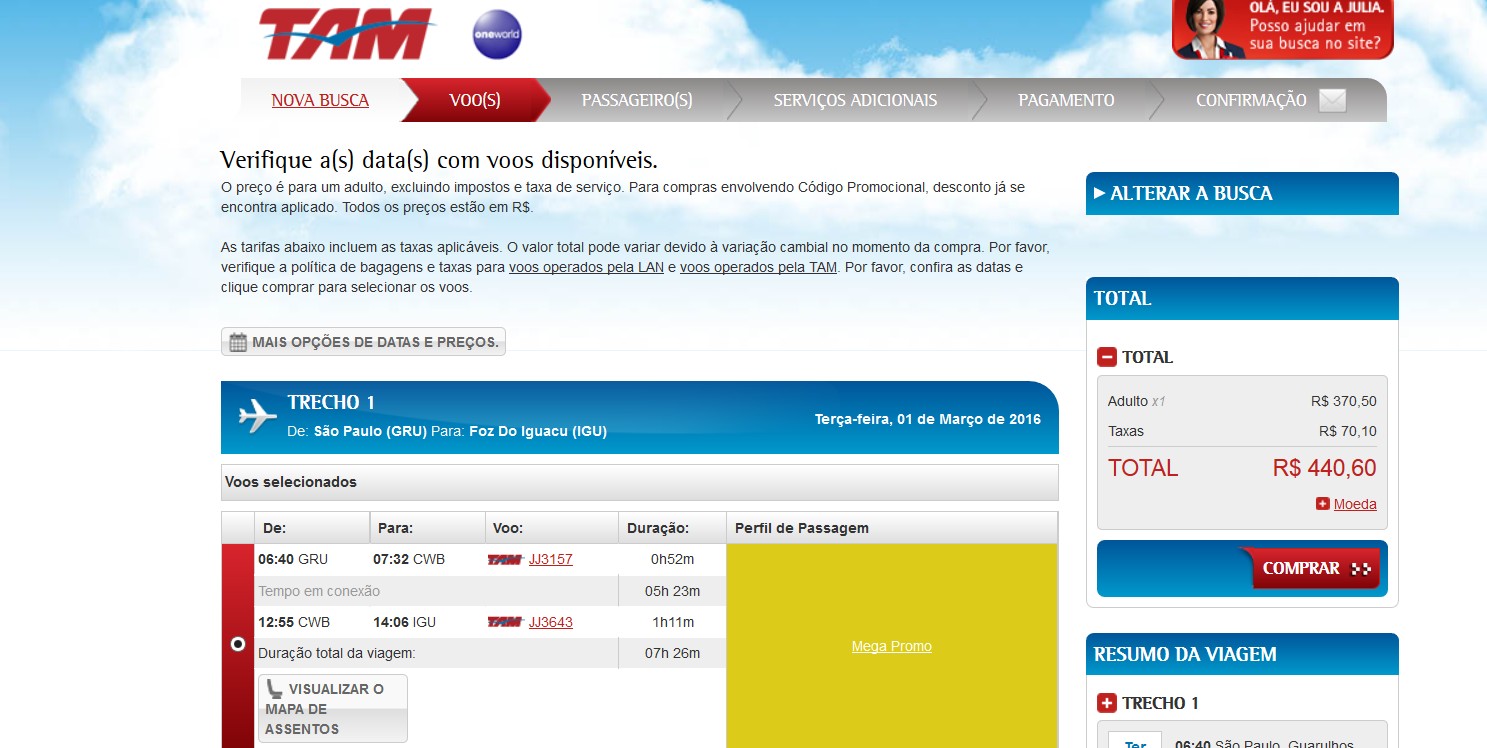Click total trip duration 07h 26m
Screen dimensions: 1487x748
pos(672,653)
